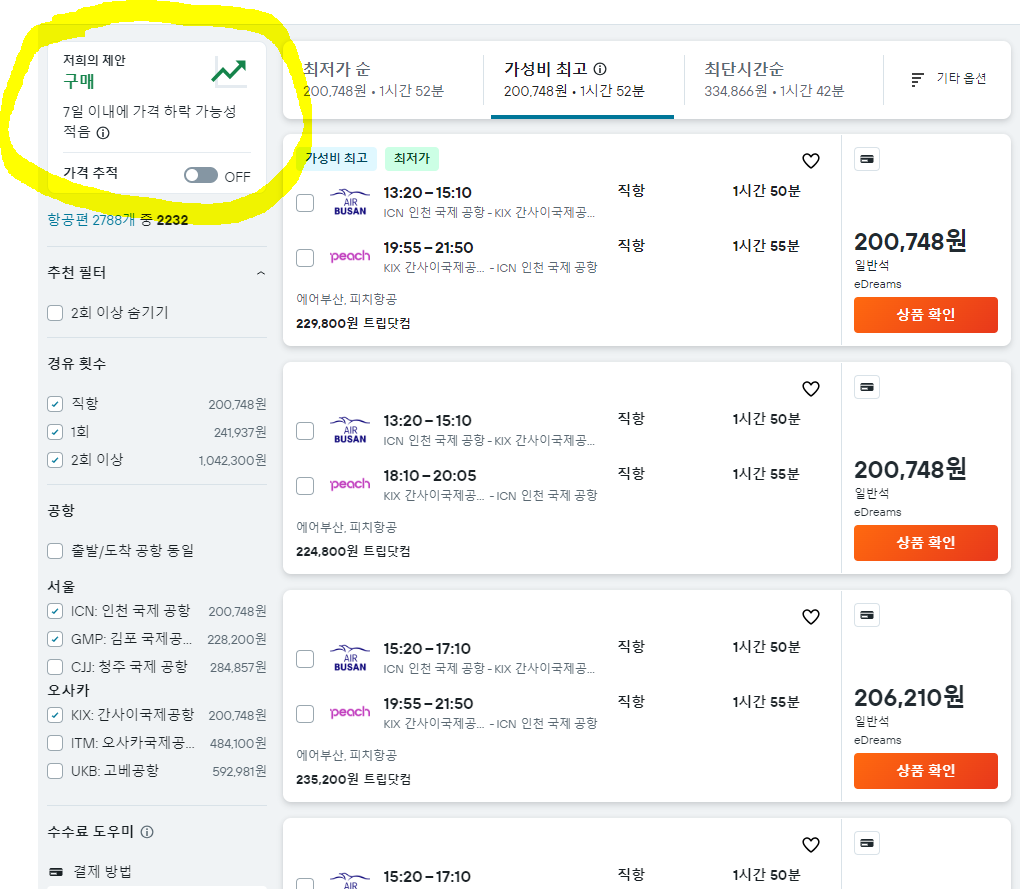Click the Peach airline logo
This screenshot has width=1020, height=889.
(348, 255)
